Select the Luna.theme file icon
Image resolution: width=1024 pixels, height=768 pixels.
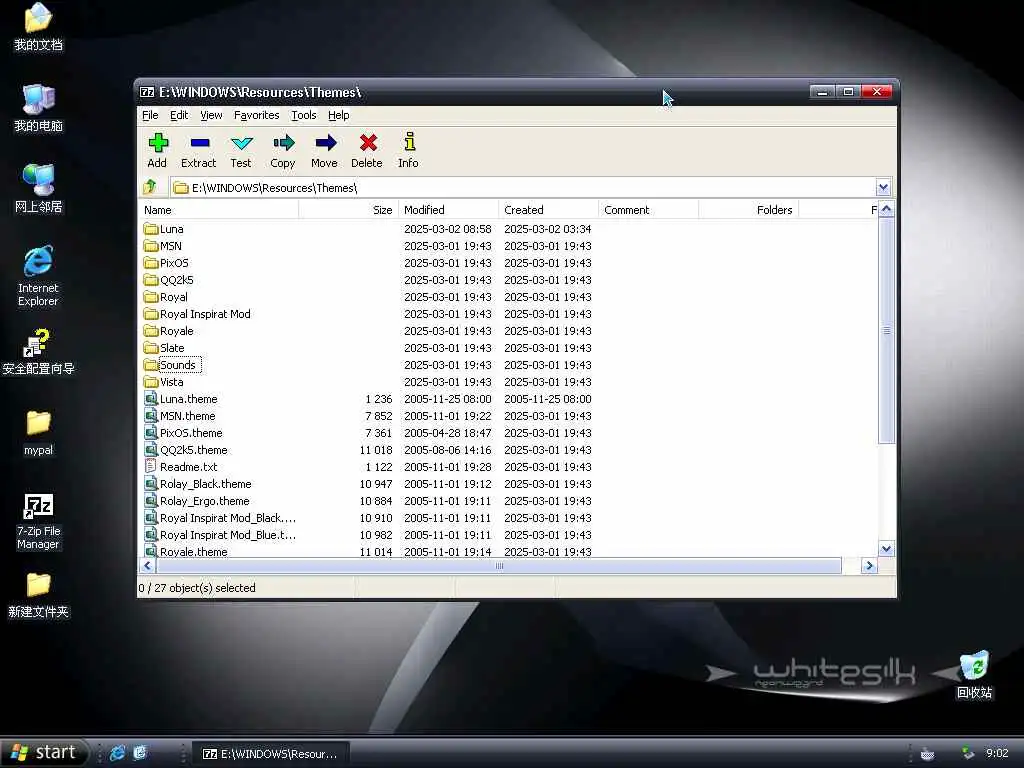151,399
